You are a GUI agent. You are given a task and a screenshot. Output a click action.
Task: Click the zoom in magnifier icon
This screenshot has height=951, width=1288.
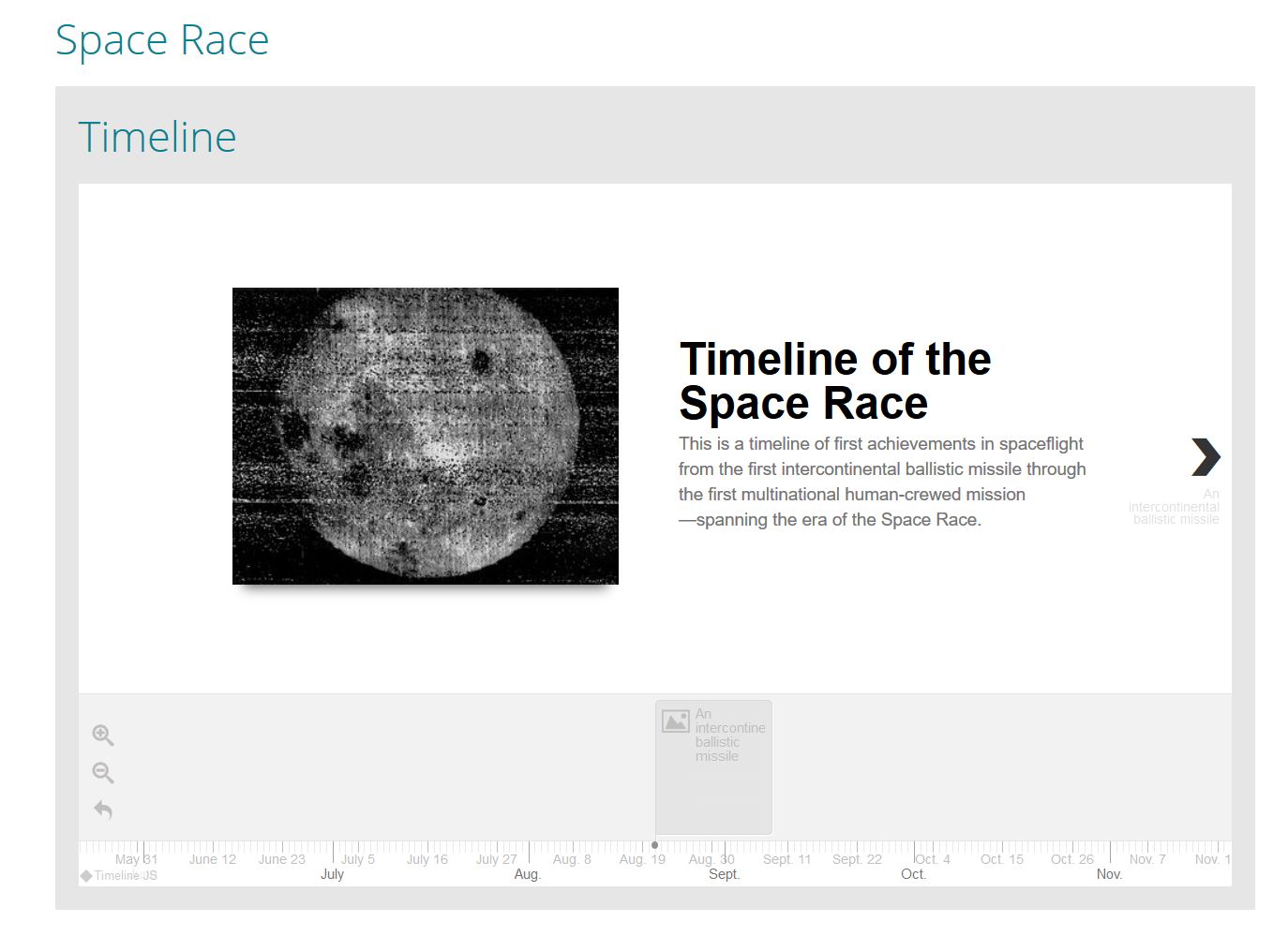(x=103, y=735)
